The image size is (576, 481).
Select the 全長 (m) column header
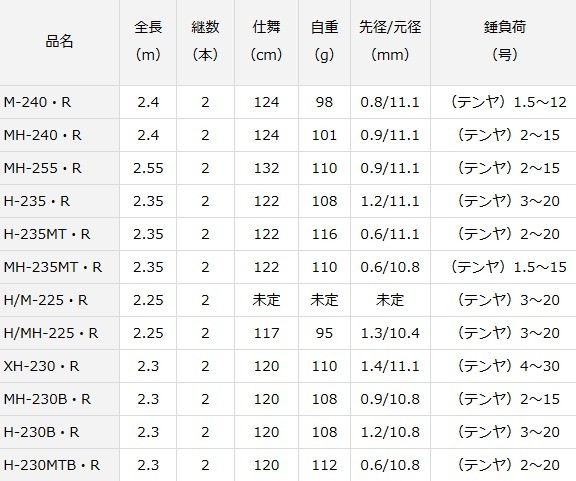coord(148,42)
